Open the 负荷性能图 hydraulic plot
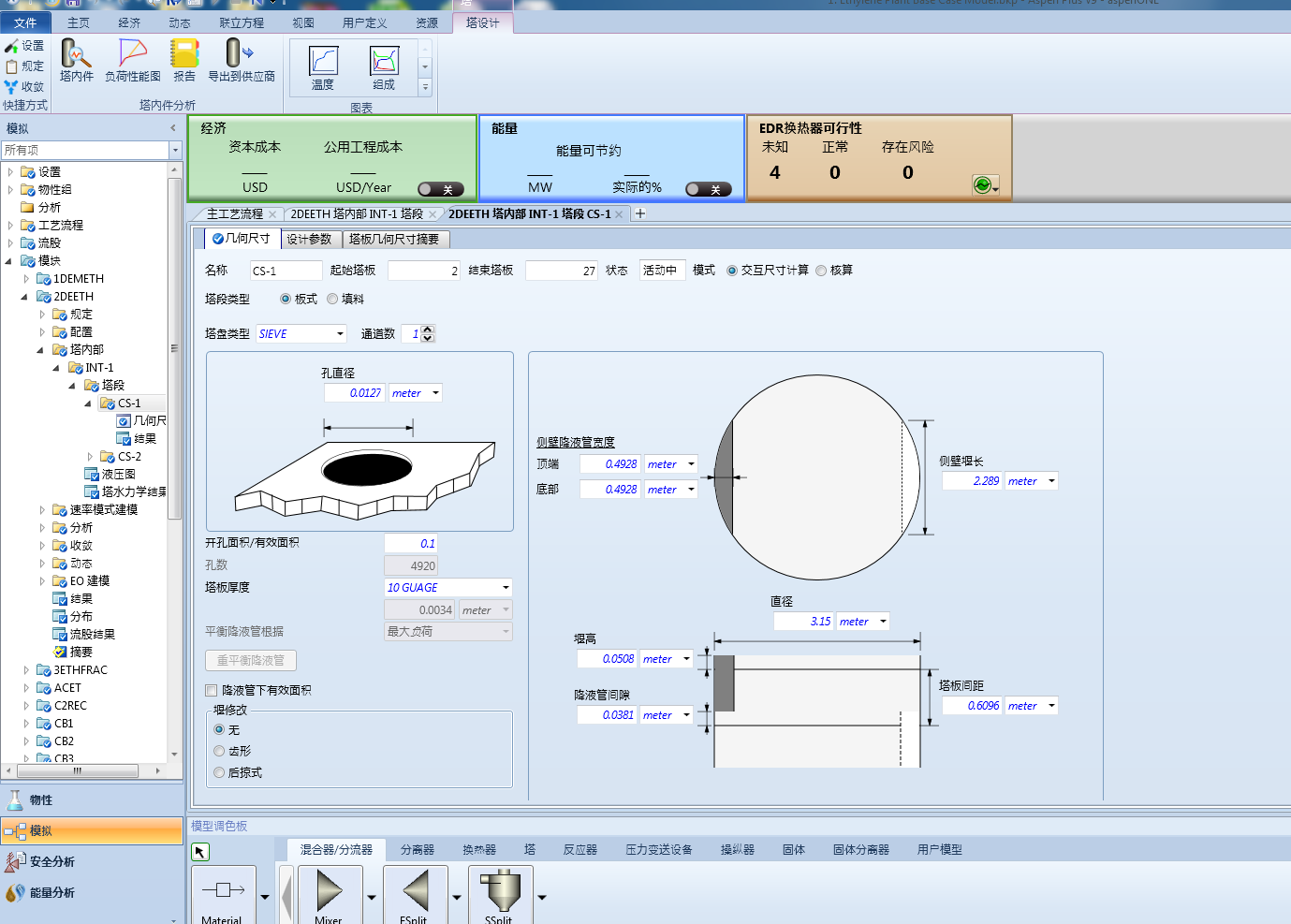The width and height of the screenshot is (1291, 924). point(133,60)
